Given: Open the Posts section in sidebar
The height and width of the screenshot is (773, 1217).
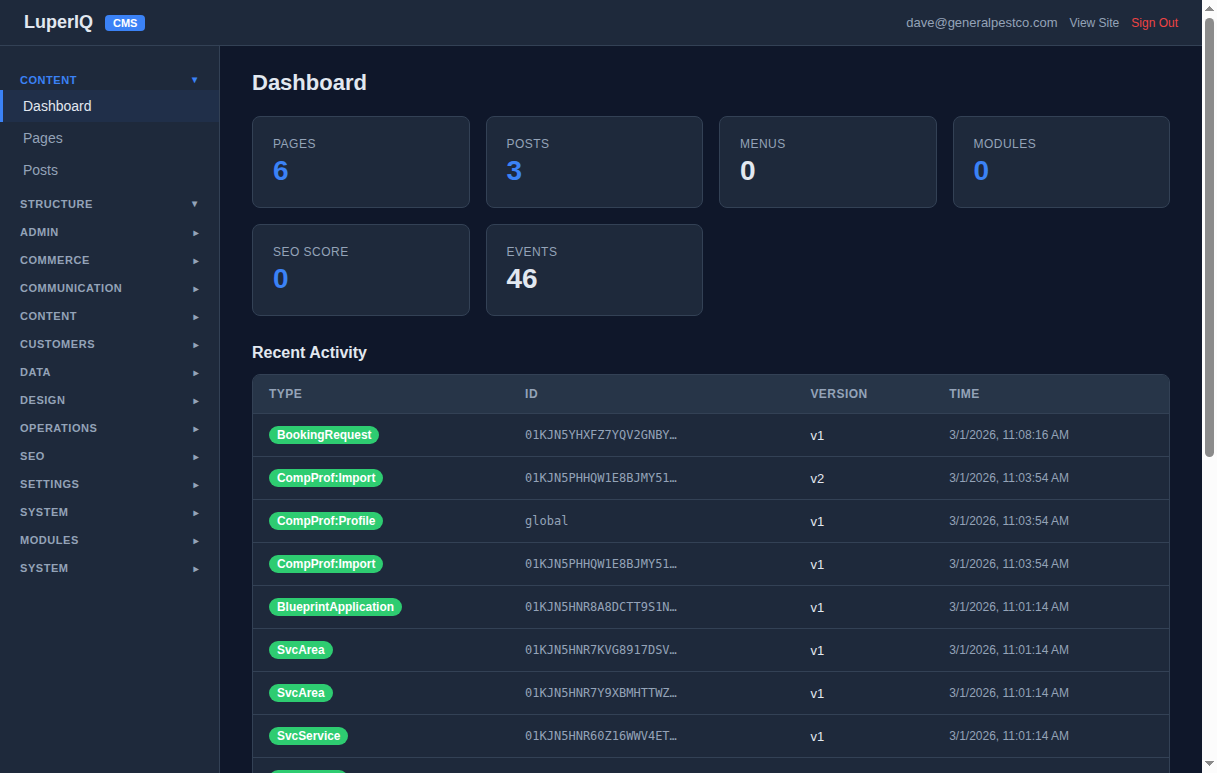Looking at the screenshot, I should [40, 170].
